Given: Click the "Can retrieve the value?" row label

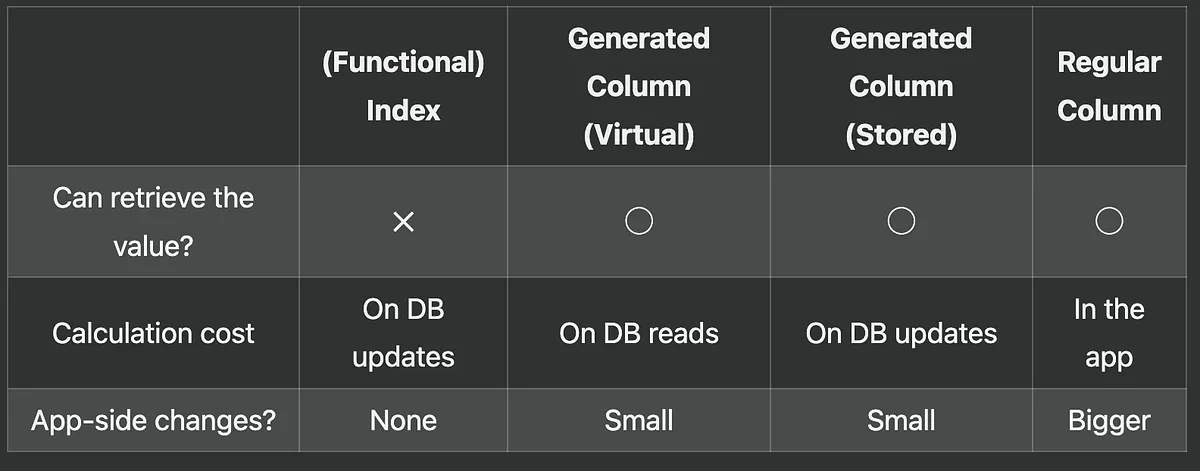Looking at the screenshot, I should [x=153, y=221].
